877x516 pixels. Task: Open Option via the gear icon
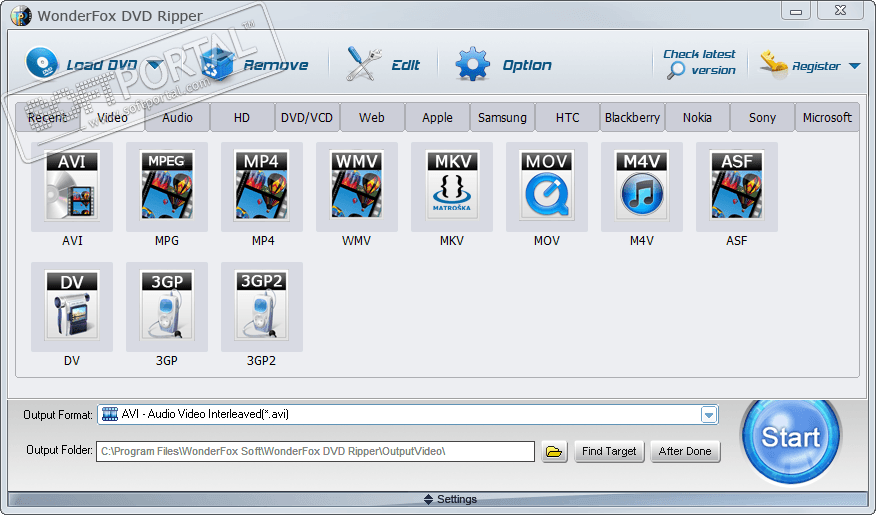tap(473, 64)
